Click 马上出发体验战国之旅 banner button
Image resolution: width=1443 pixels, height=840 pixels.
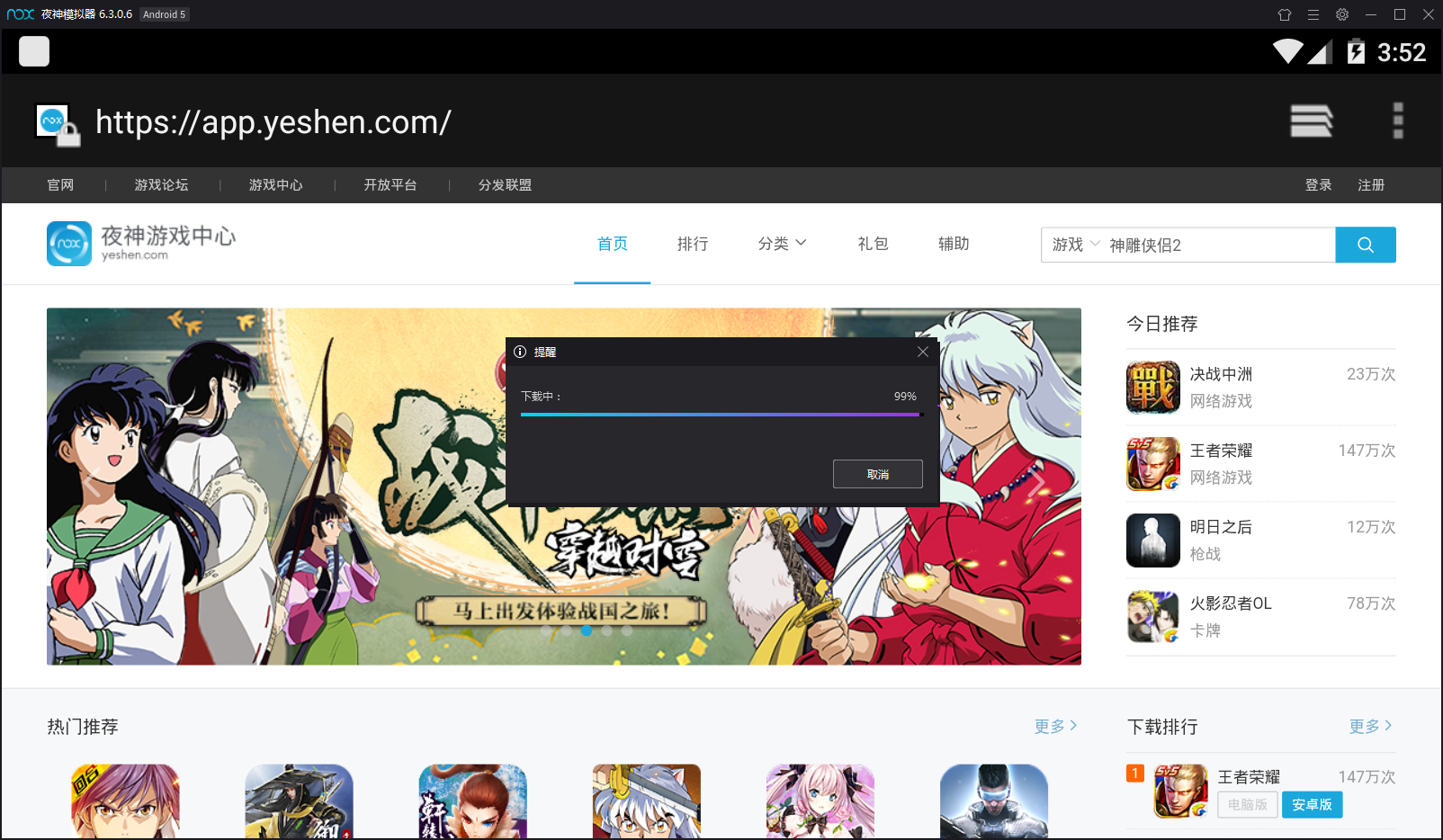pyautogui.click(x=561, y=612)
